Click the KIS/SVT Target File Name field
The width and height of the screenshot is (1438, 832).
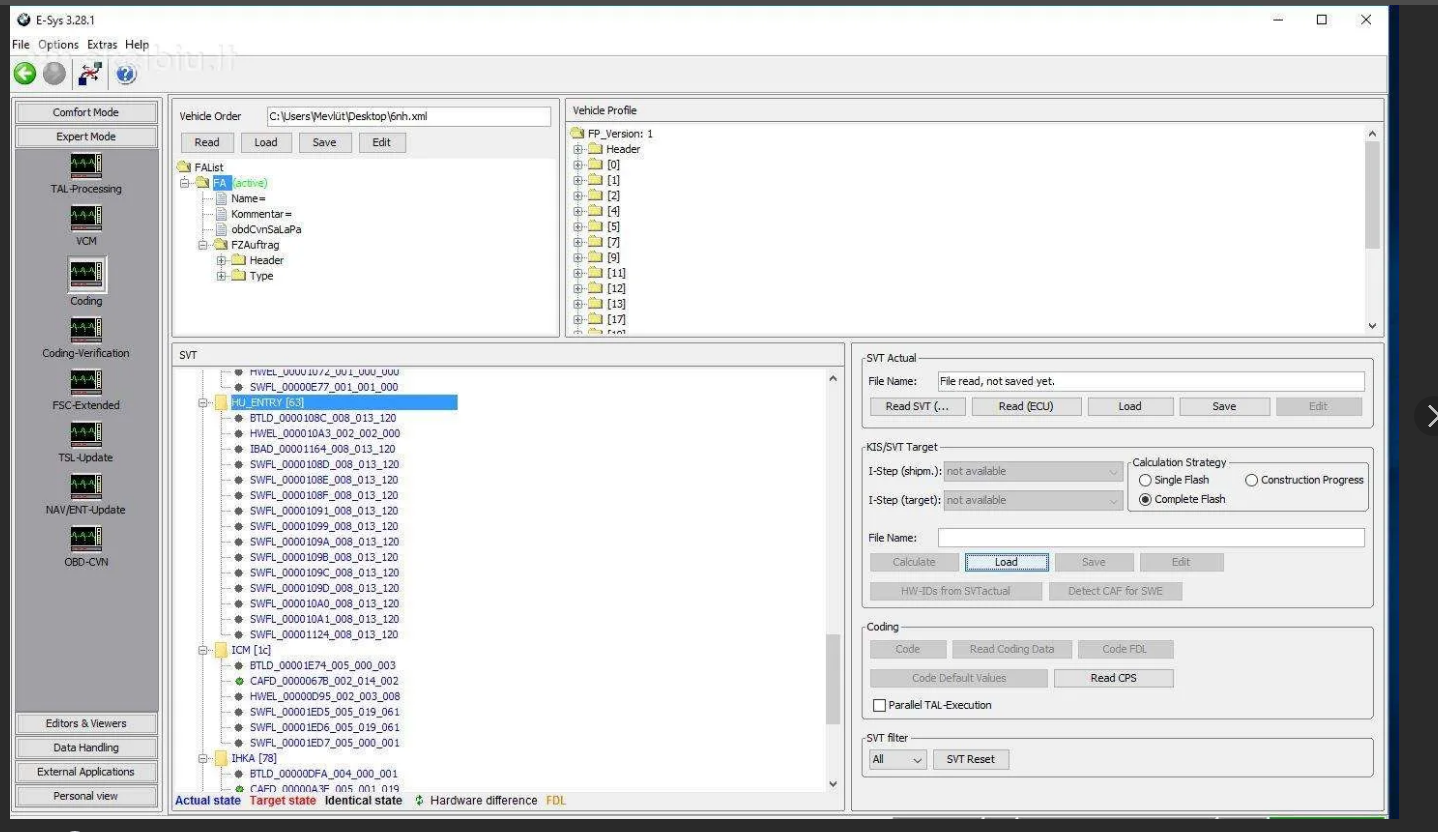pos(1150,538)
